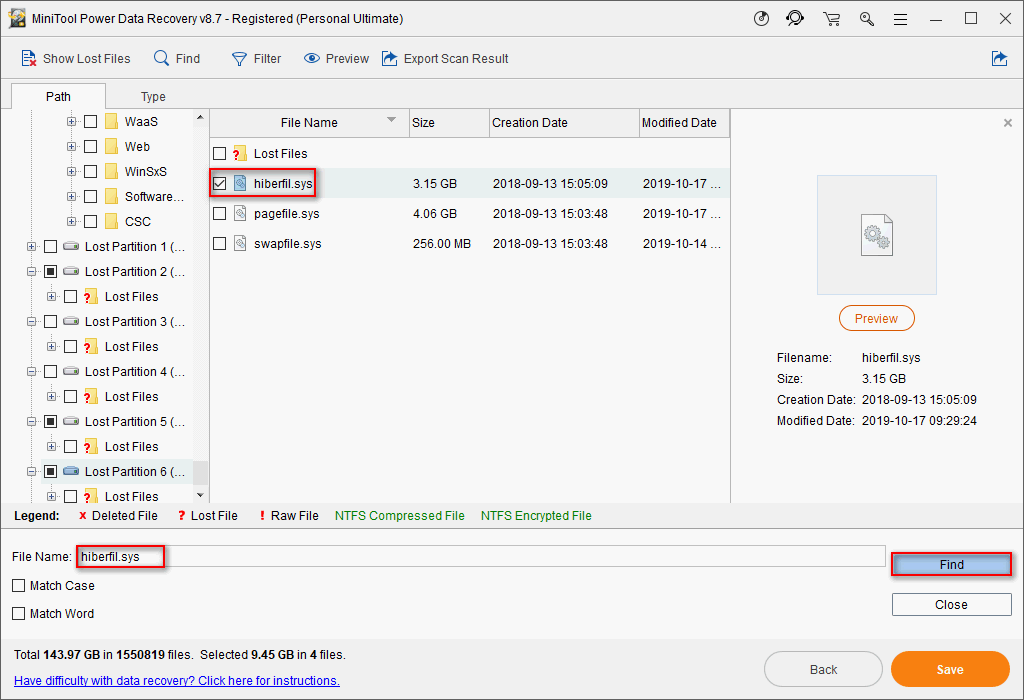Image resolution: width=1024 pixels, height=700 pixels.
Task: Open the bootable media disc icon
Action: [x=761, y=18]
